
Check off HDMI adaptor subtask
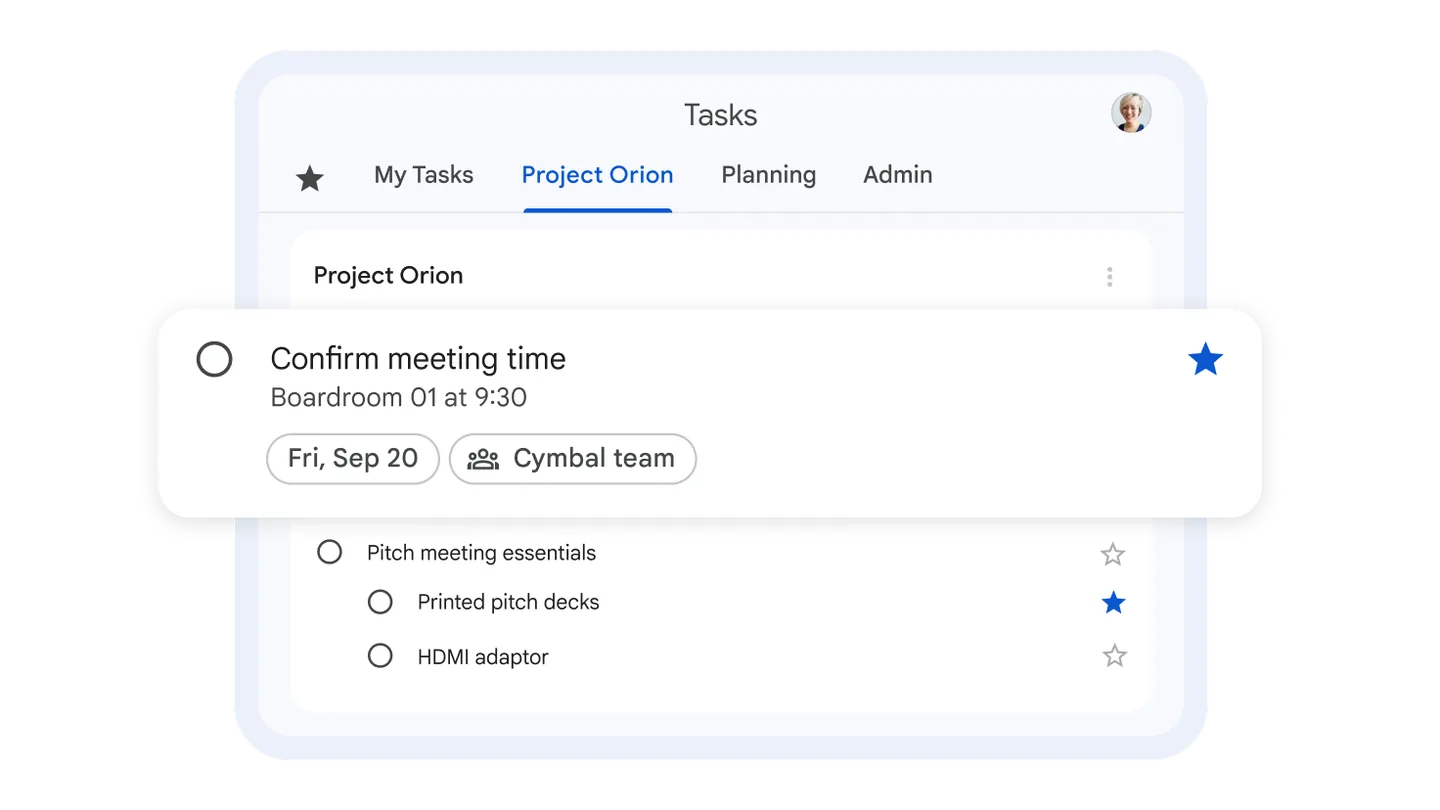[x=380, y=656]
